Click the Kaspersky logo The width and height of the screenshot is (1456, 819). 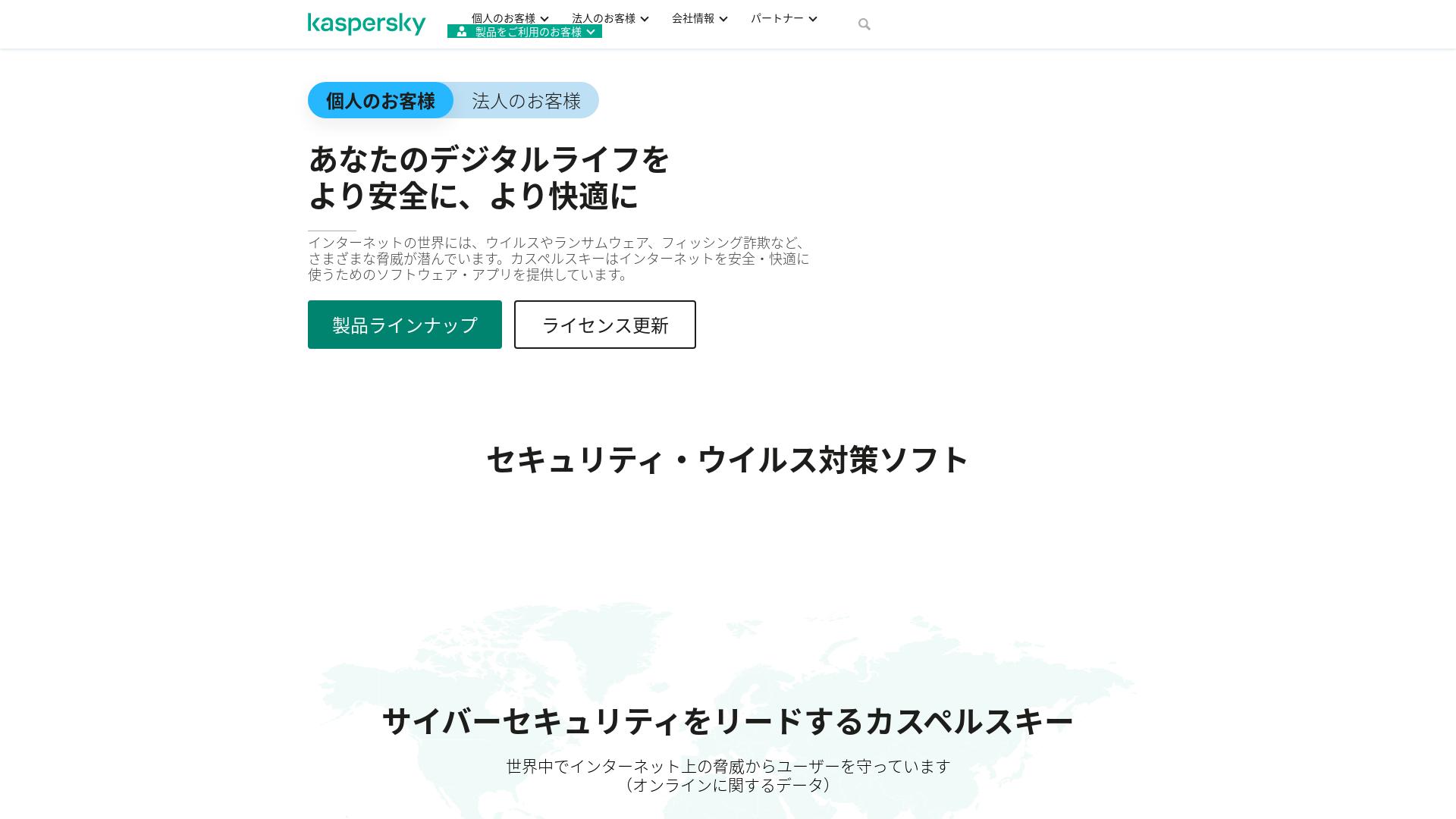coord(366,24)
